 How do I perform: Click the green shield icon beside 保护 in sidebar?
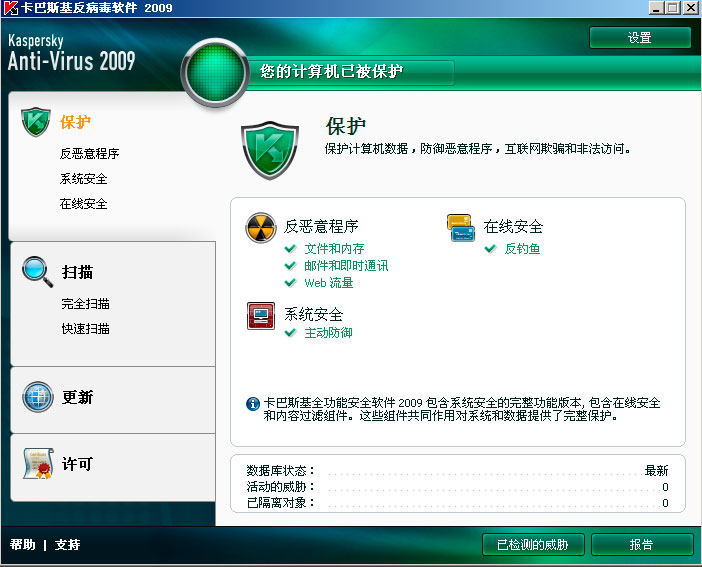point(35,122)
